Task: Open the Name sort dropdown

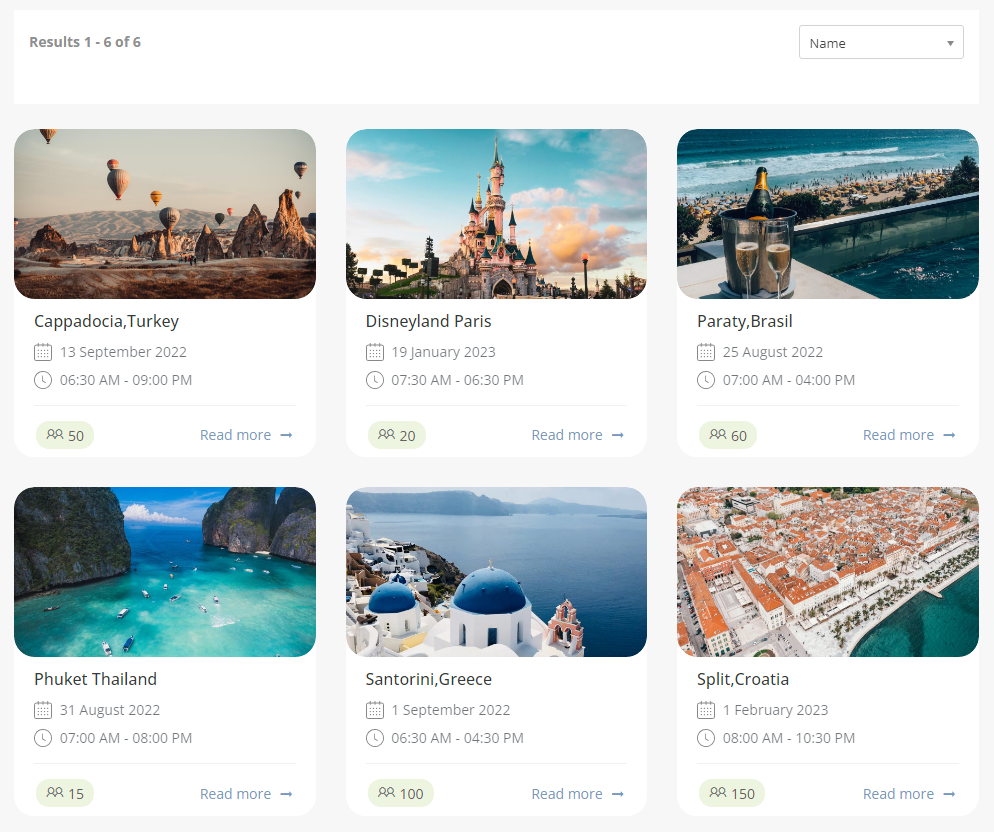Action: [880, 43]
